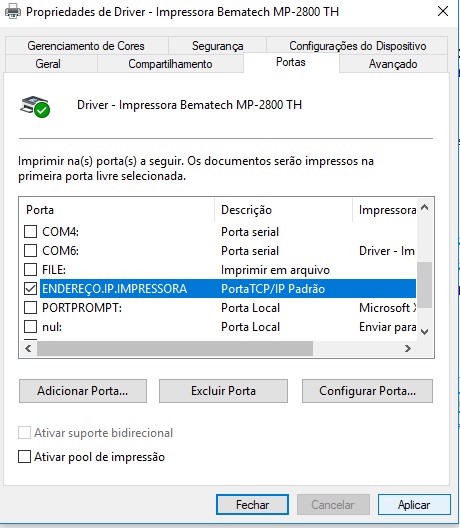The height and width of the screenshot is (528, 460).
Task: Click the port list scroll up arrow
Action: 425,207
